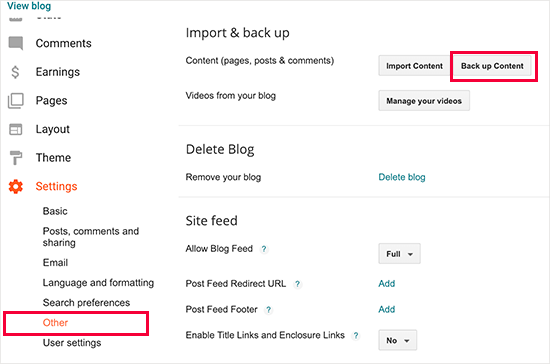The image size is (550, 364).
Task: Click the Theme paint roller icon
Action: click(15, 158)
